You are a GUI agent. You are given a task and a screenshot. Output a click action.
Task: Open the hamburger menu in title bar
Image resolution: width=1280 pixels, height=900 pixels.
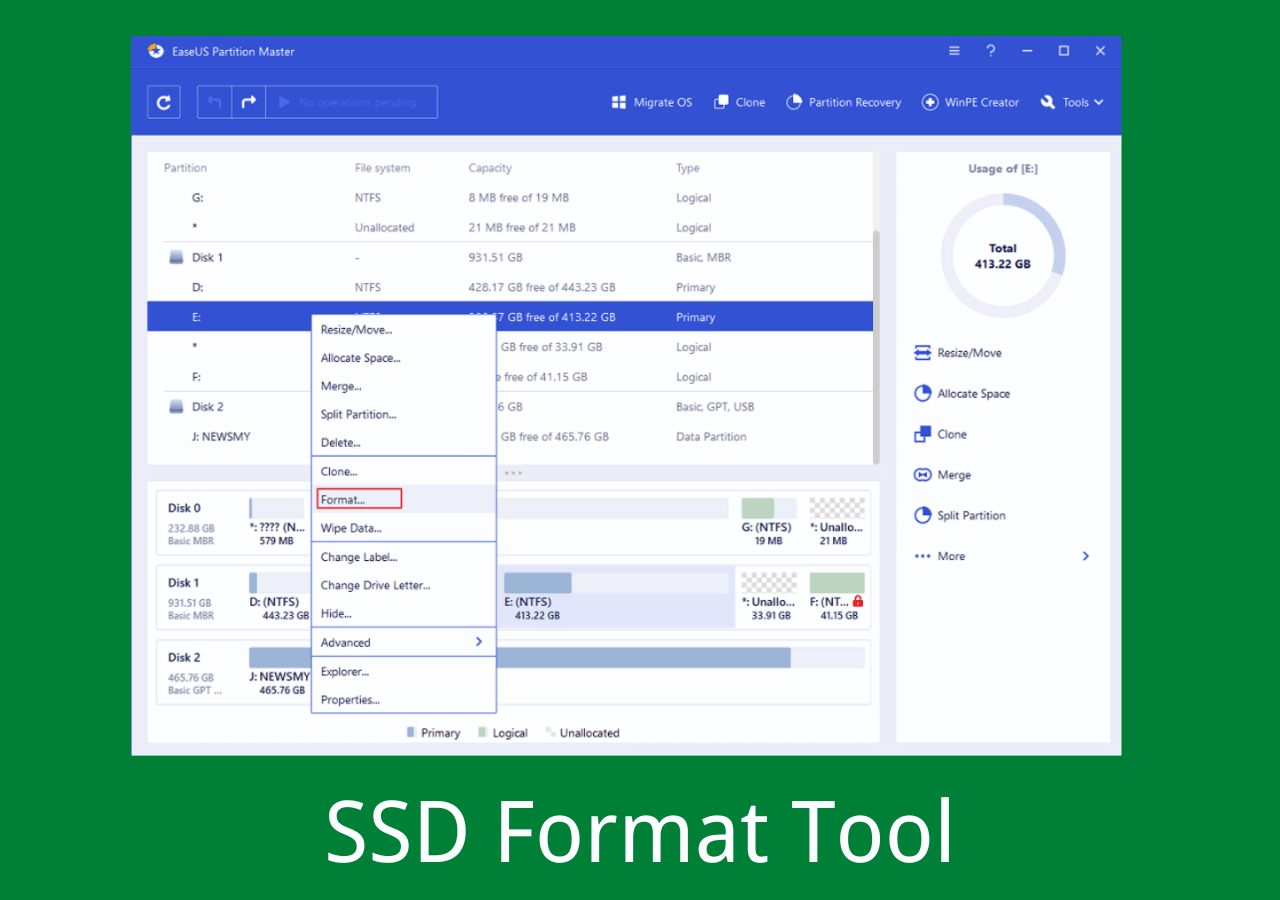click(x=954, y=51)
